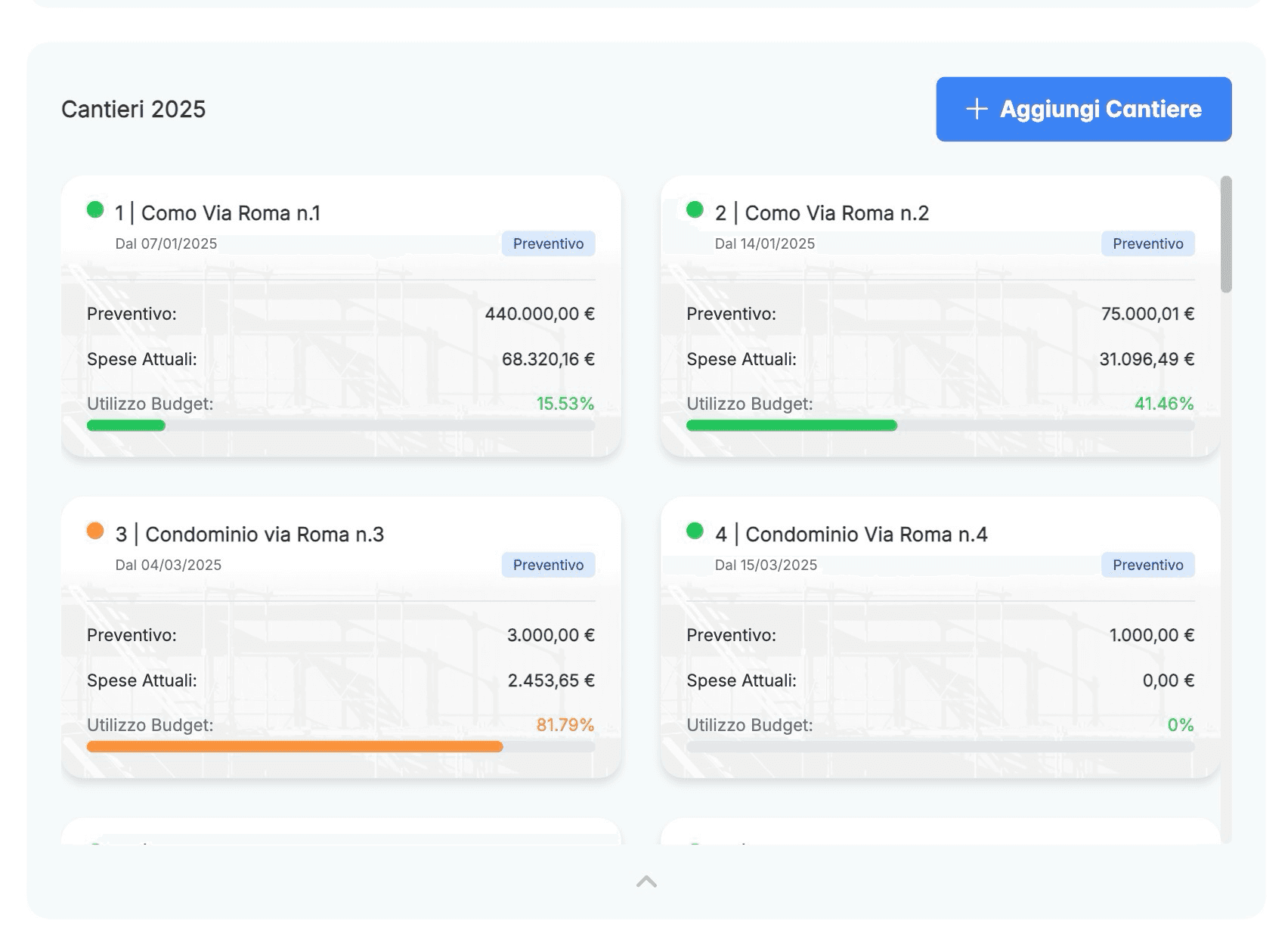Click the 440.000,00 € preventivo amount

click(x=540, y=314)
